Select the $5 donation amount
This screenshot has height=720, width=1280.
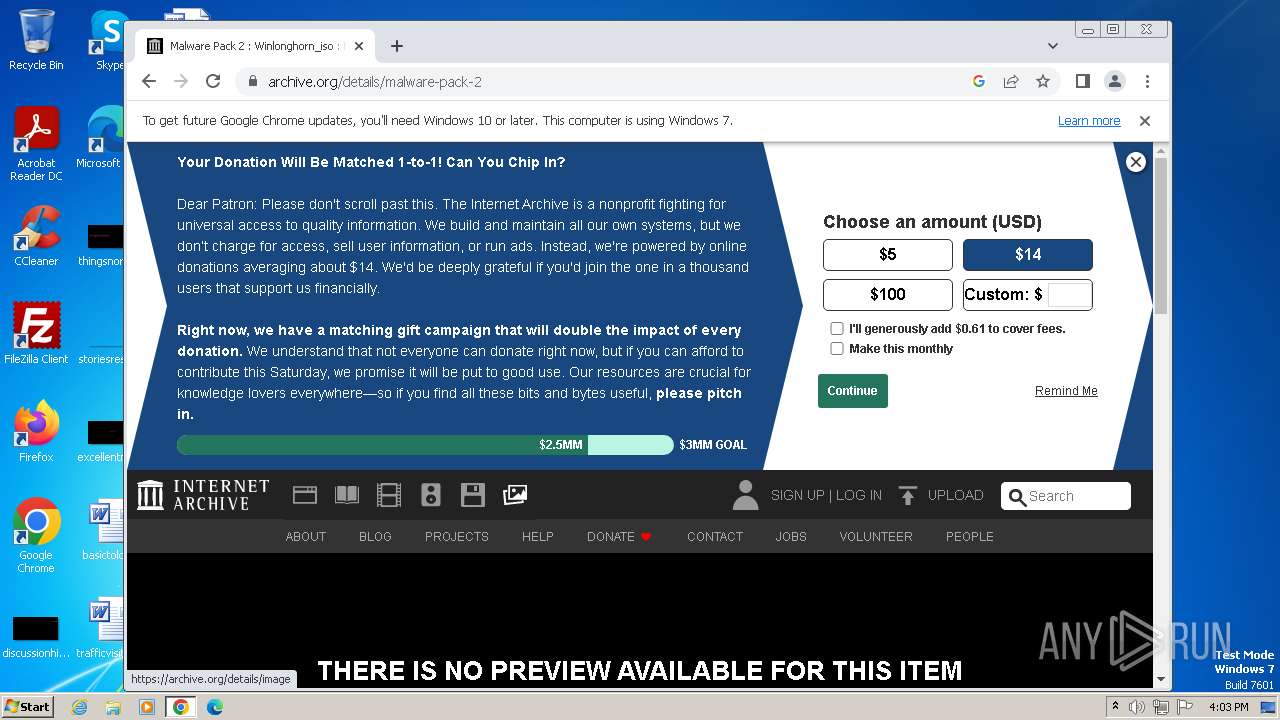(888, 255)
